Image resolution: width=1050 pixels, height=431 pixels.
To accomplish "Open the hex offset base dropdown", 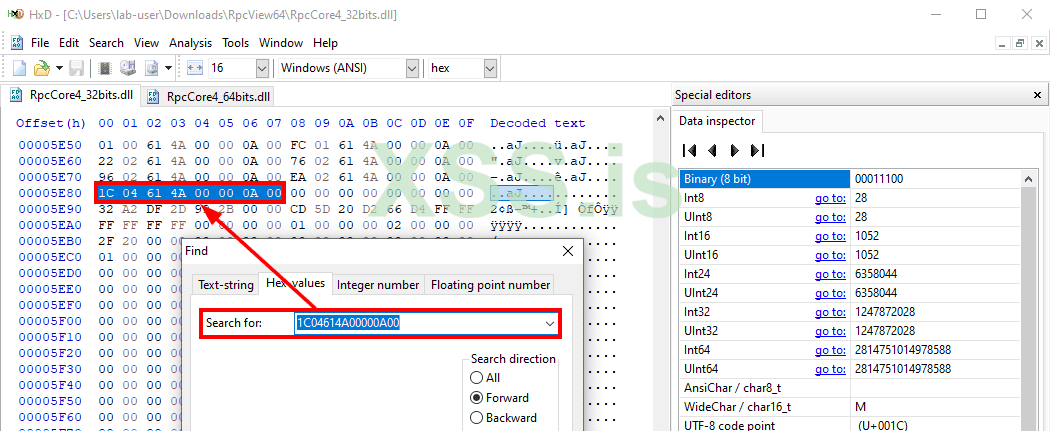I will [x=490, y=68].
